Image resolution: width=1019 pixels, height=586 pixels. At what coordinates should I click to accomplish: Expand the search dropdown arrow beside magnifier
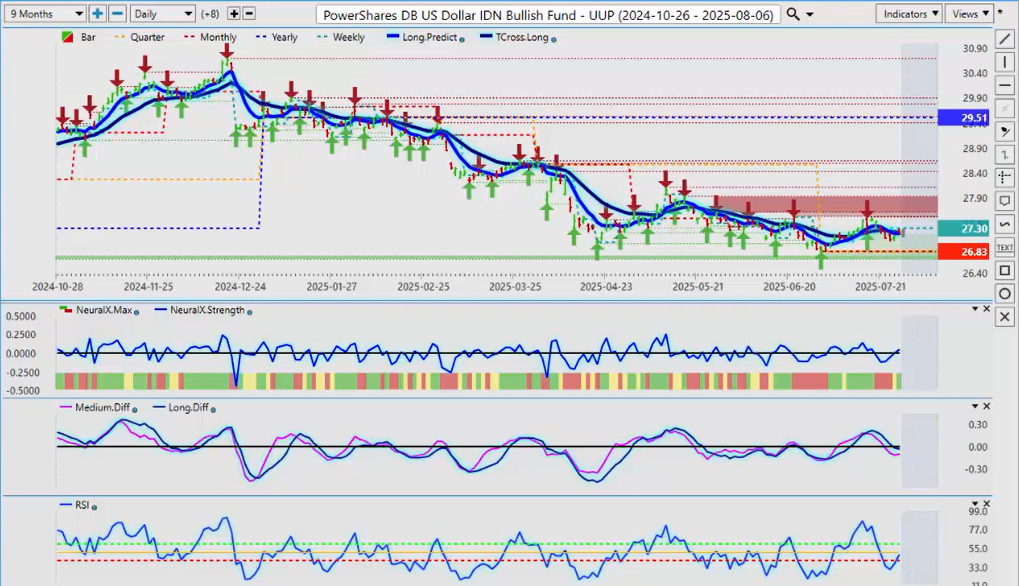[x=809, y=14]
